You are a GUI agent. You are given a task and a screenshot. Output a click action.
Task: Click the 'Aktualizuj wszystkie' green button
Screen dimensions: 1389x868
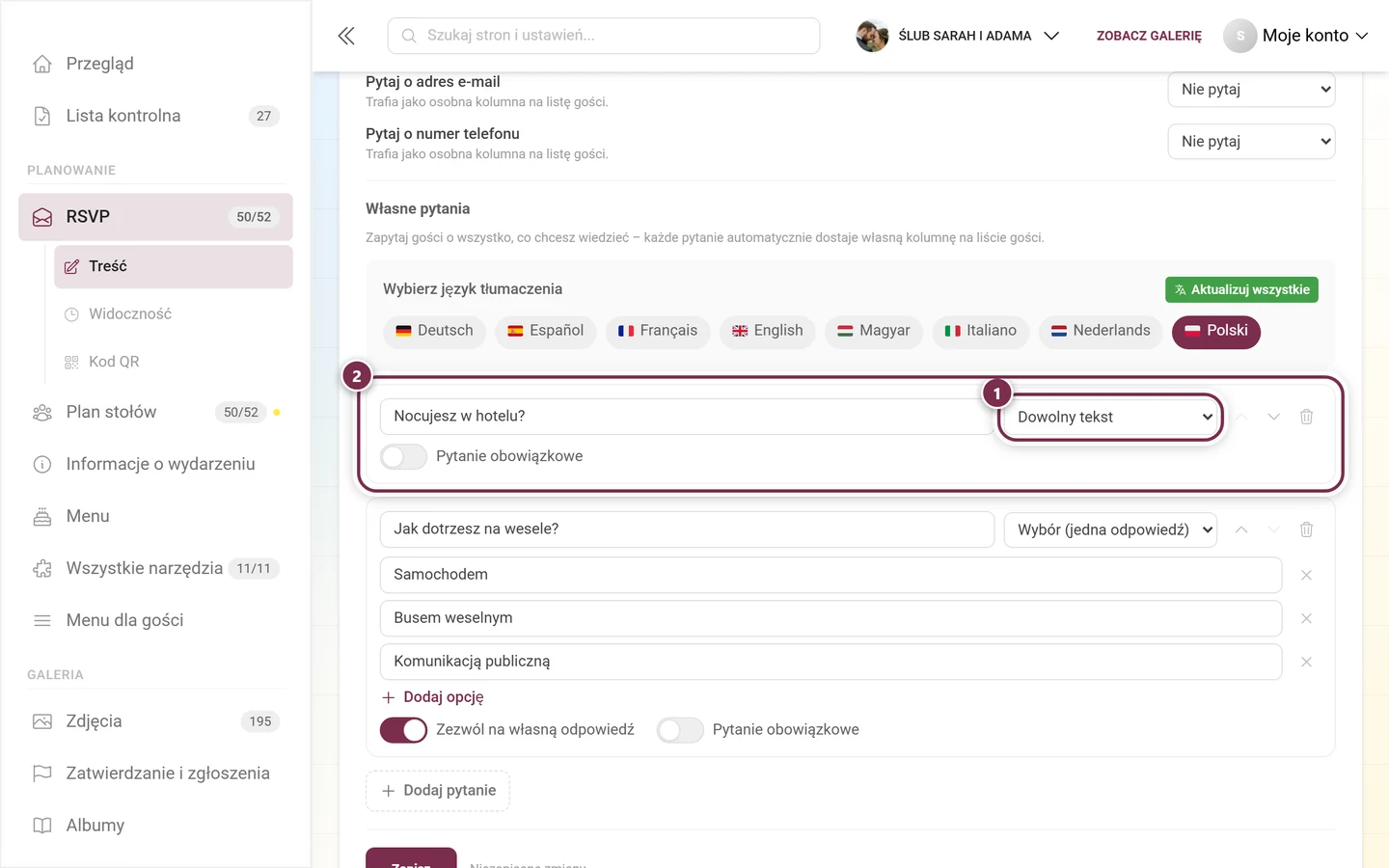coord(1241,289)
